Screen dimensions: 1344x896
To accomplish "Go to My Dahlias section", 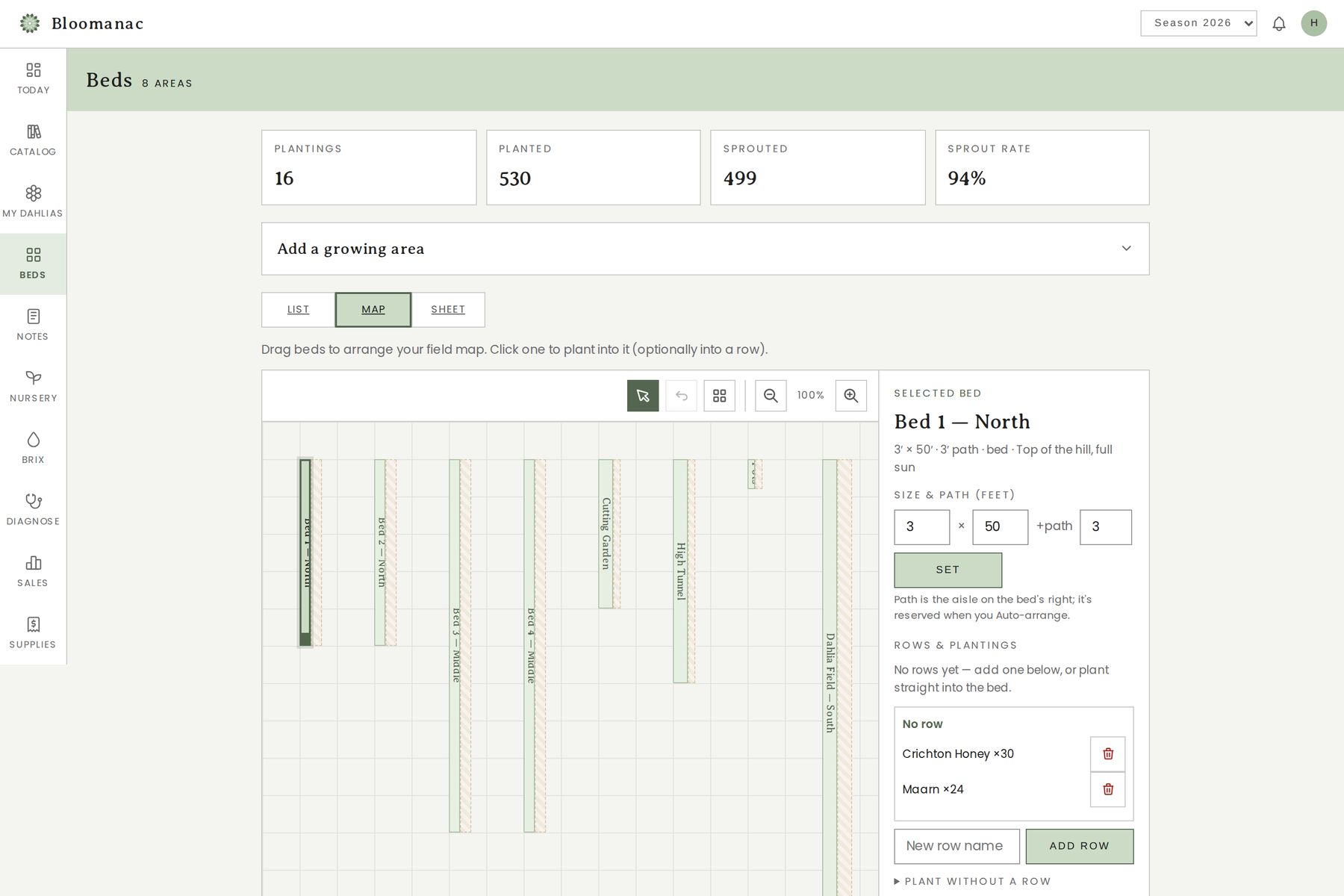I will tap(33, 202).
